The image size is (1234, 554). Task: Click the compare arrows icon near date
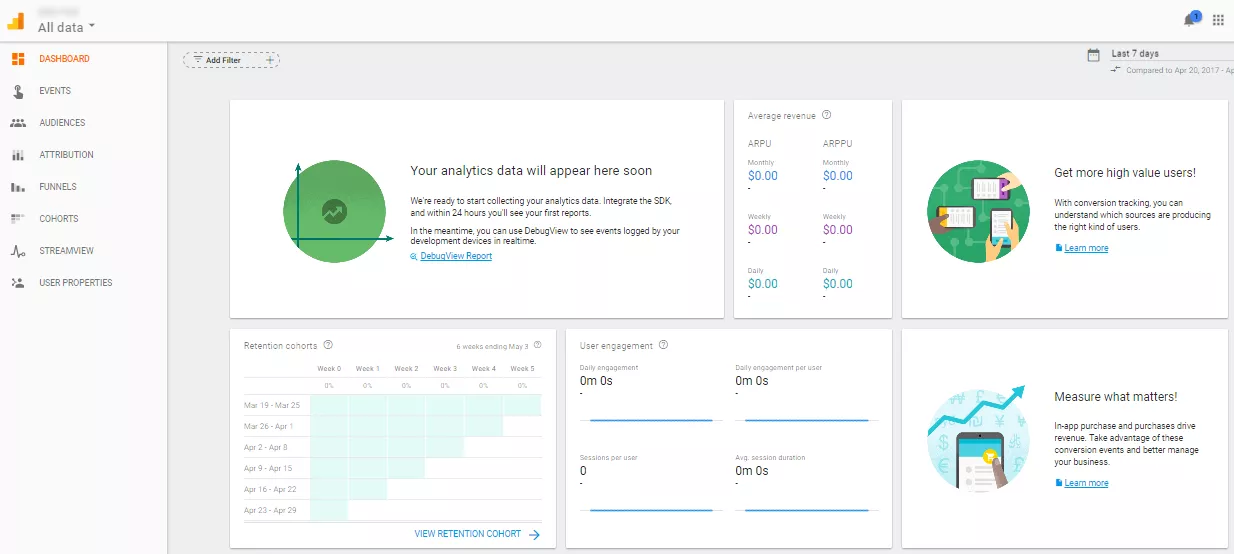coord(1116,70)
